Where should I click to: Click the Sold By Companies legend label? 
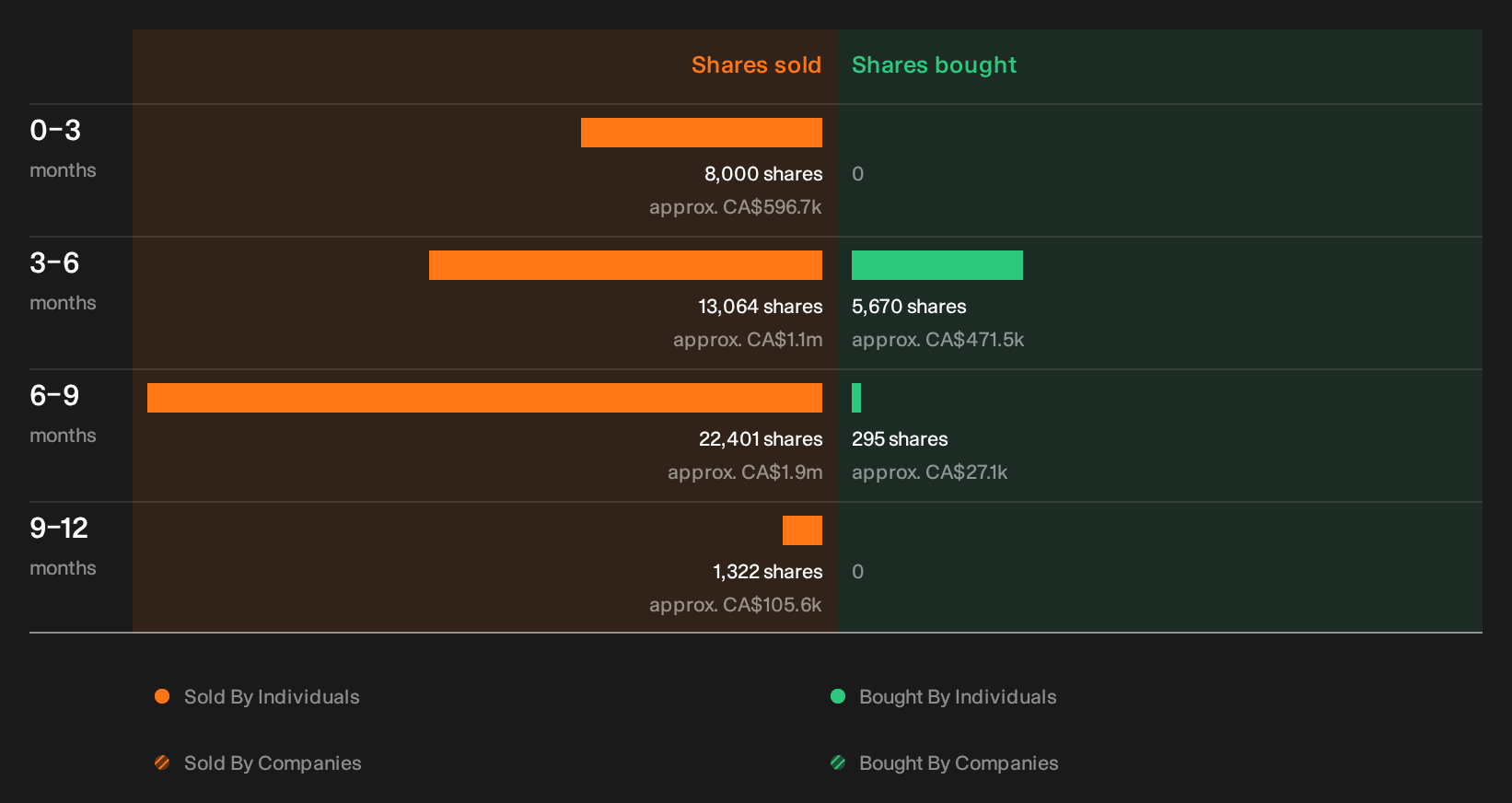click(273, 763)
